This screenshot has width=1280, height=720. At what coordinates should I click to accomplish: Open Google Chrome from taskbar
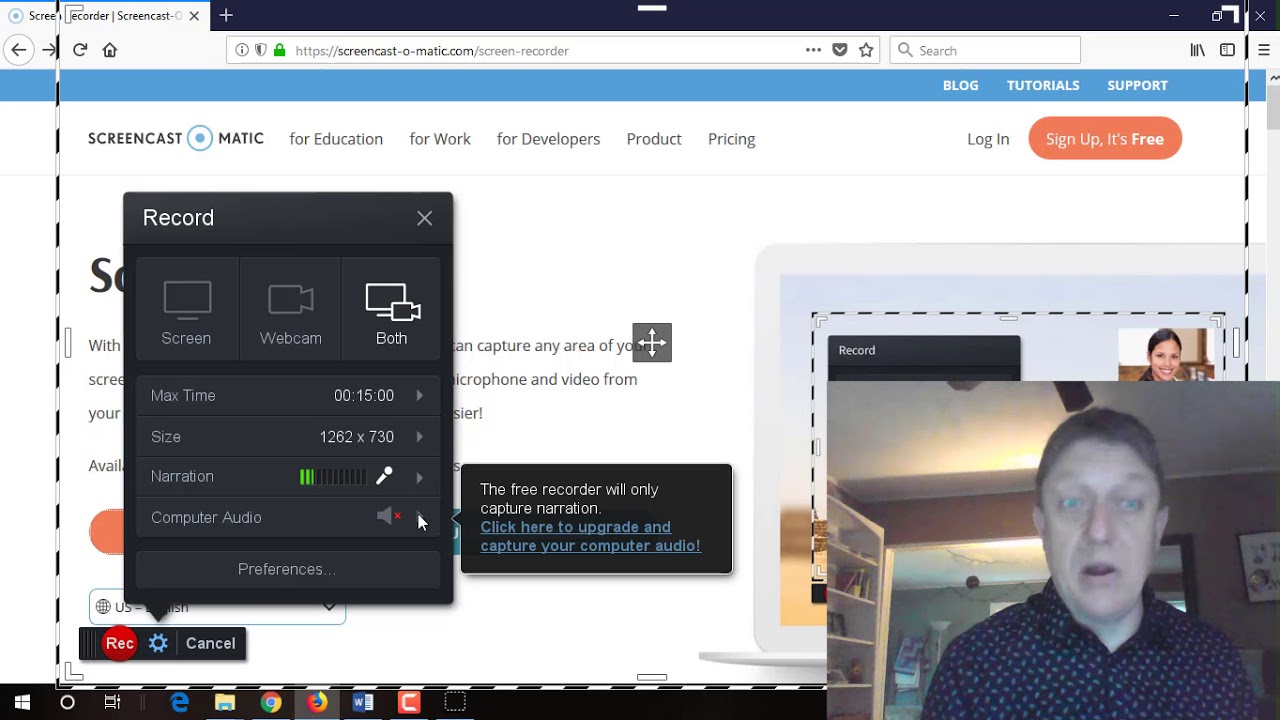(x=271, y=703)
